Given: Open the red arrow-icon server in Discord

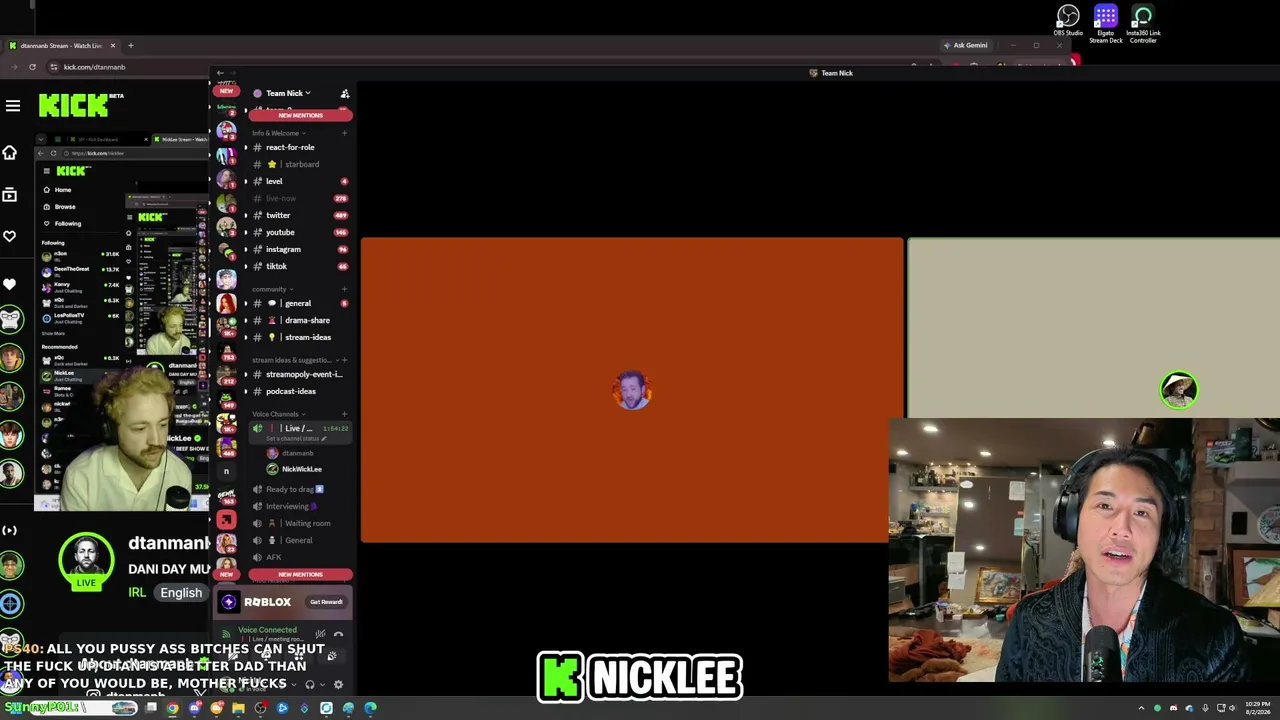Looking at the screenshot, I should (227, 520).
